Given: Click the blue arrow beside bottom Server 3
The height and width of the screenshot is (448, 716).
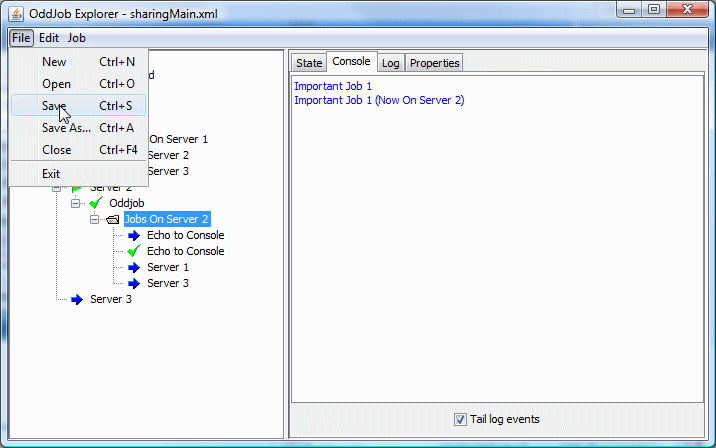Looking at the screenshot, I should click(77, 299).
